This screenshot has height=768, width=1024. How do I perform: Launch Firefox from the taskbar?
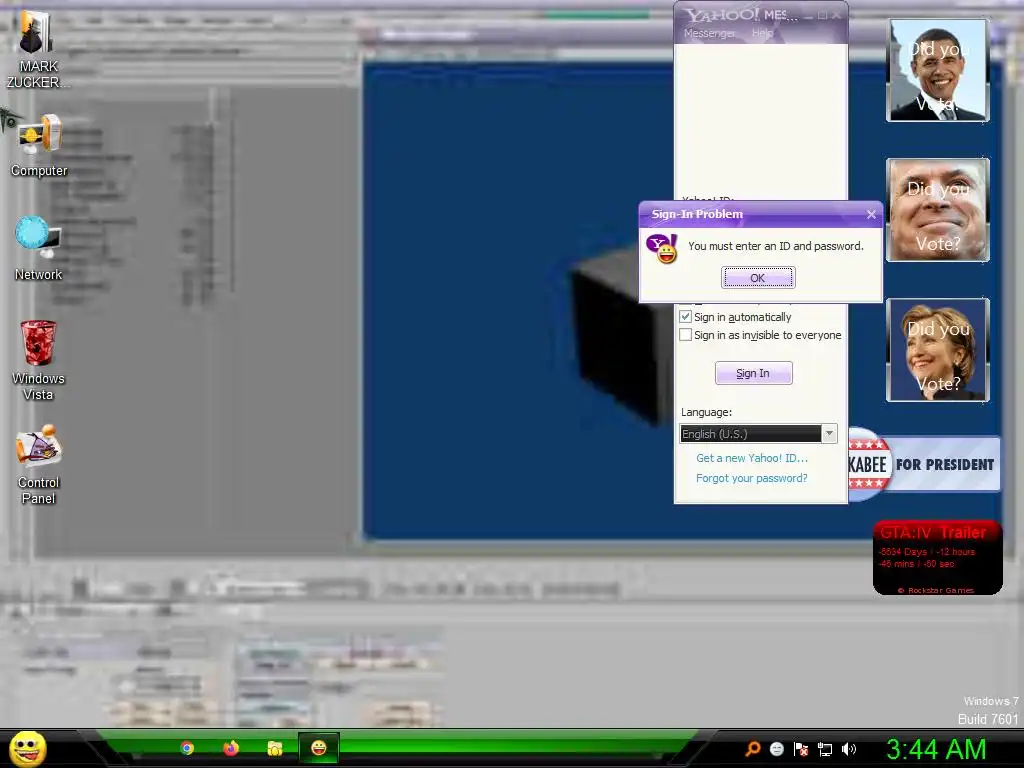[x=231, y=748]
